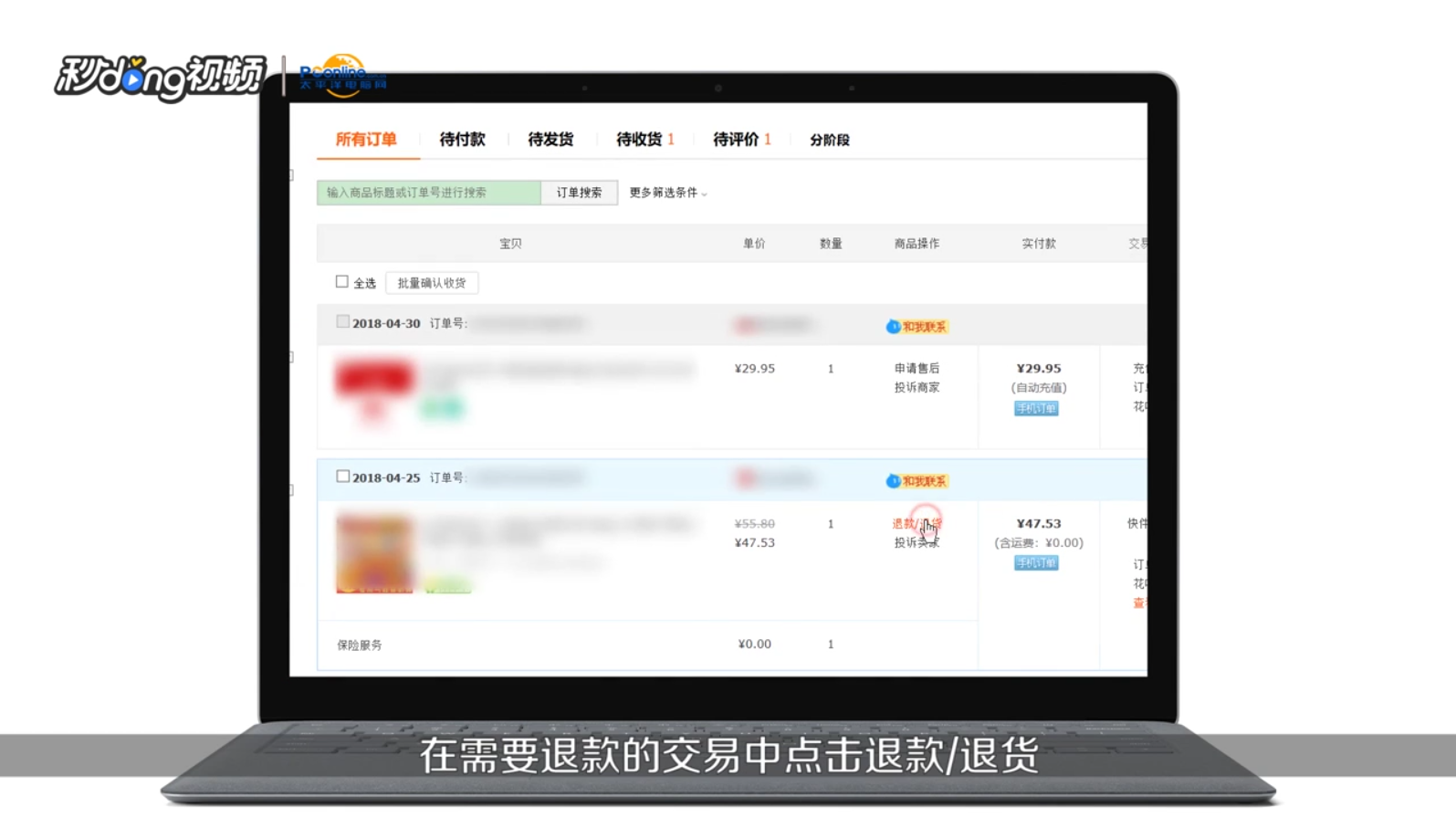
Task: Switch to the 待发货 tab
Action: click(550, 140)
